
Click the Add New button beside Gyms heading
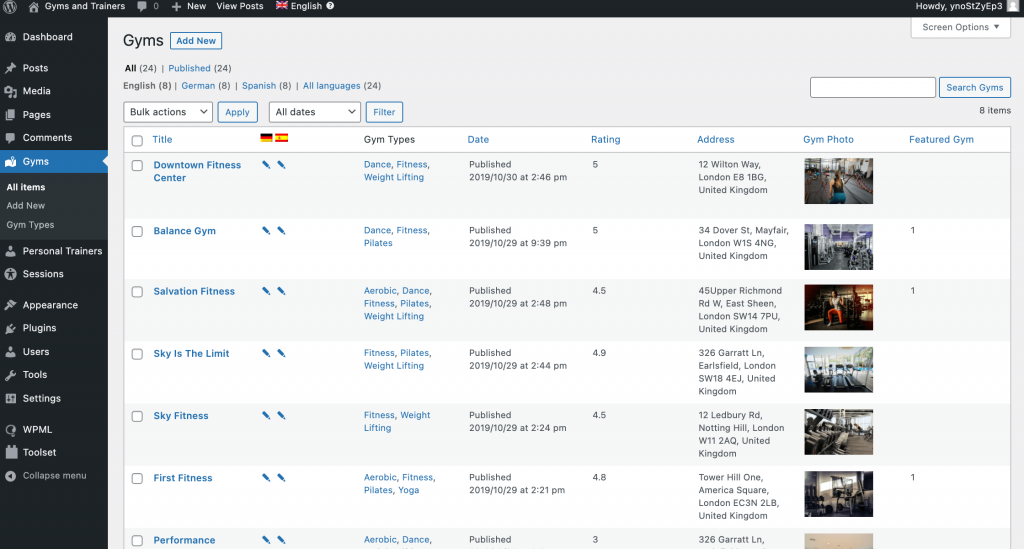pyautogui.click(x=196, y=40)
